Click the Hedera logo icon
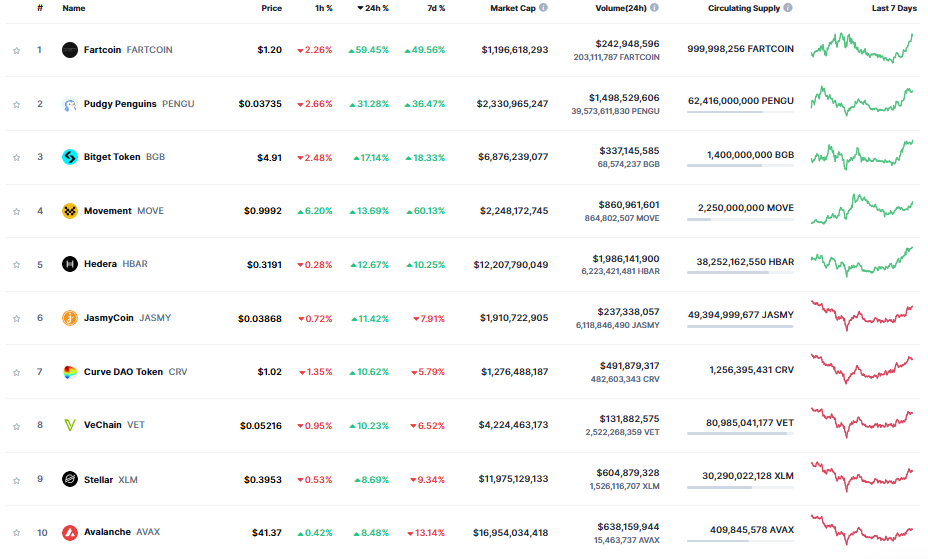Image resolution: width=928 pixels, height=559 pixels. [69, 264]
